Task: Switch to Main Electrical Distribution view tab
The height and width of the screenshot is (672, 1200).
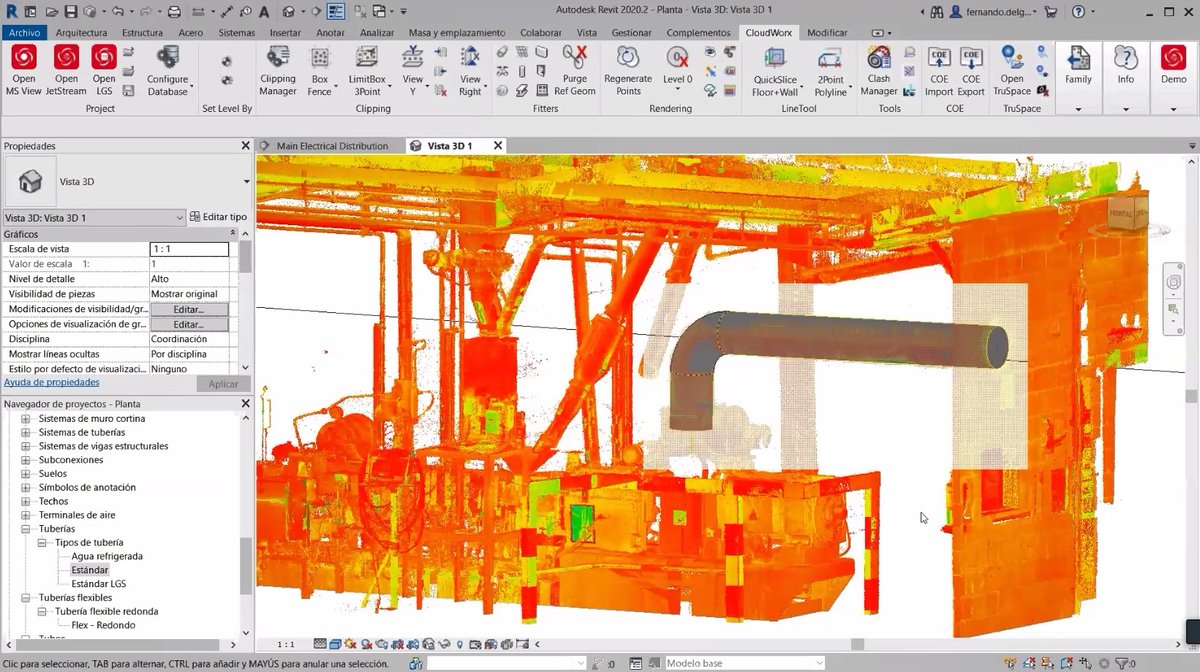Action: pos(332,146)
